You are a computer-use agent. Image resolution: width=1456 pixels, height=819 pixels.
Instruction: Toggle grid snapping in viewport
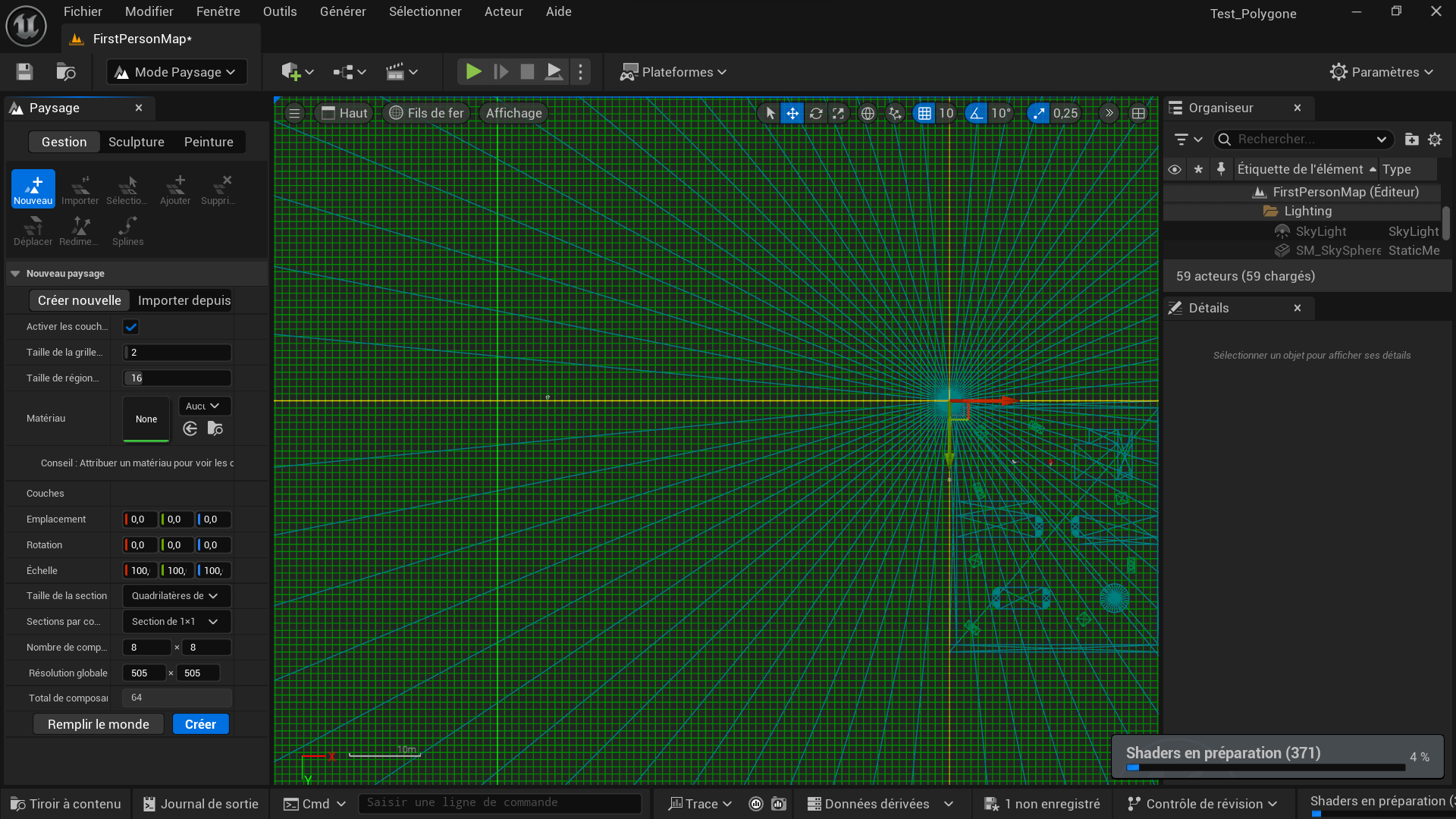tap(924, 113)
